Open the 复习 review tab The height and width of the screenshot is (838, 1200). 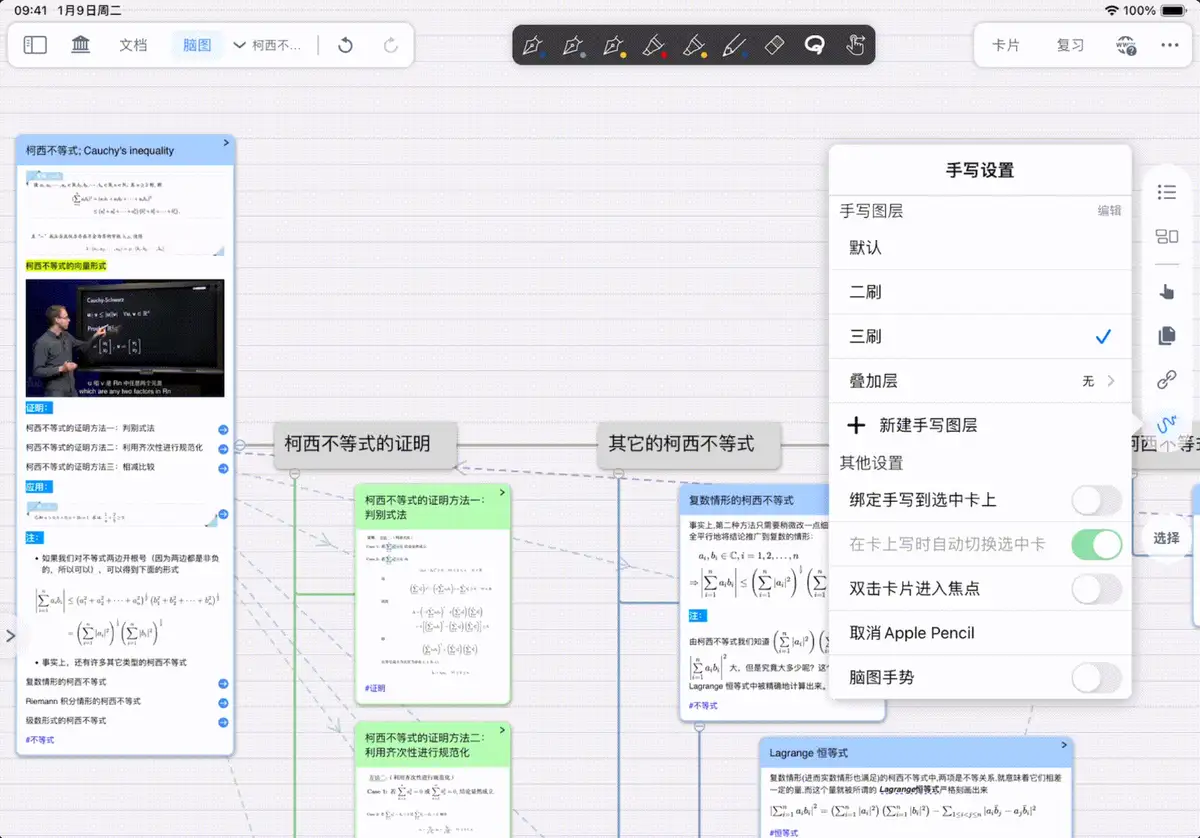(1070, 45)
